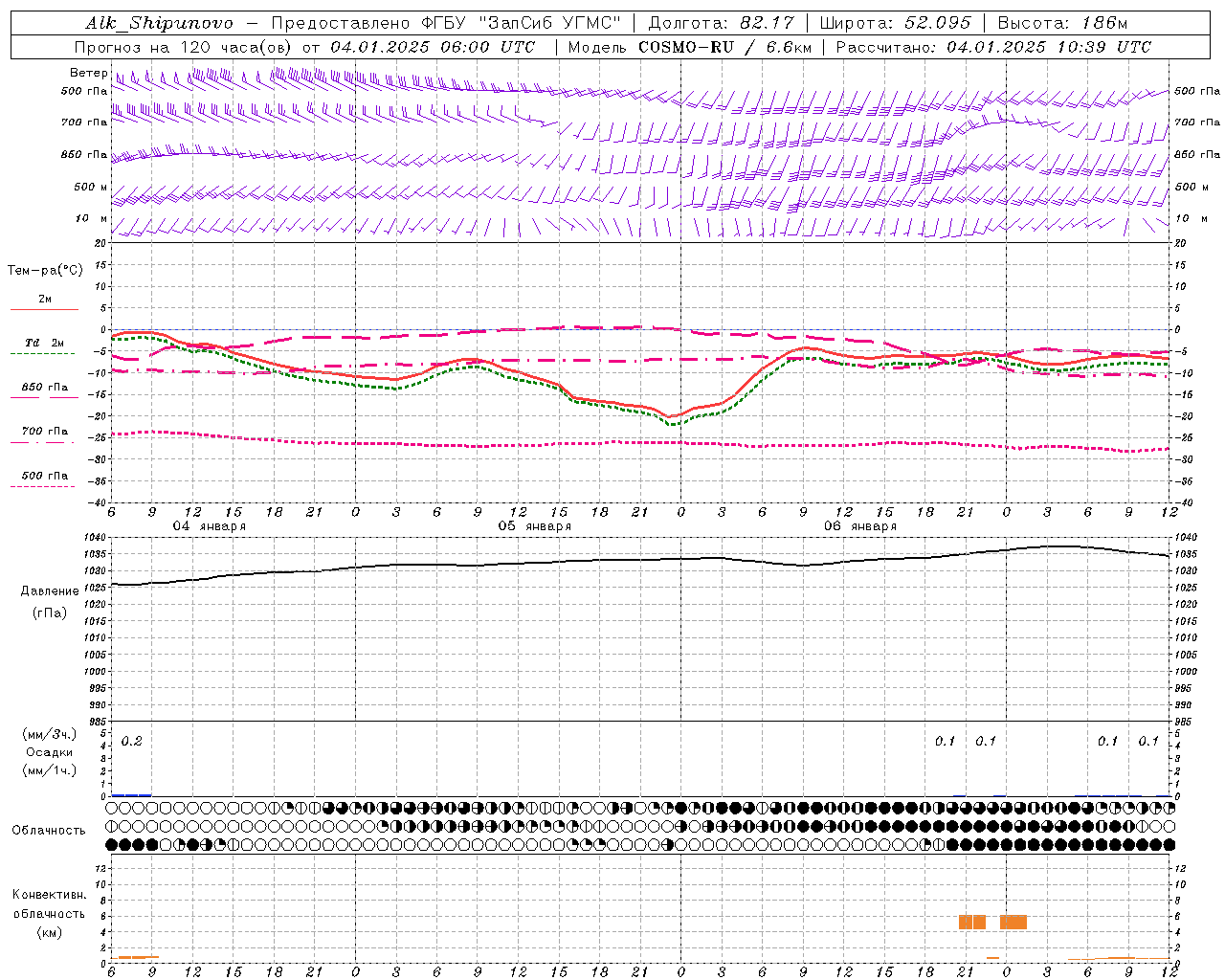The image size is (1225, 980).
Task: Click the Модель COSMO-RU / 6.6км label
Action: (x=690, y=47)
